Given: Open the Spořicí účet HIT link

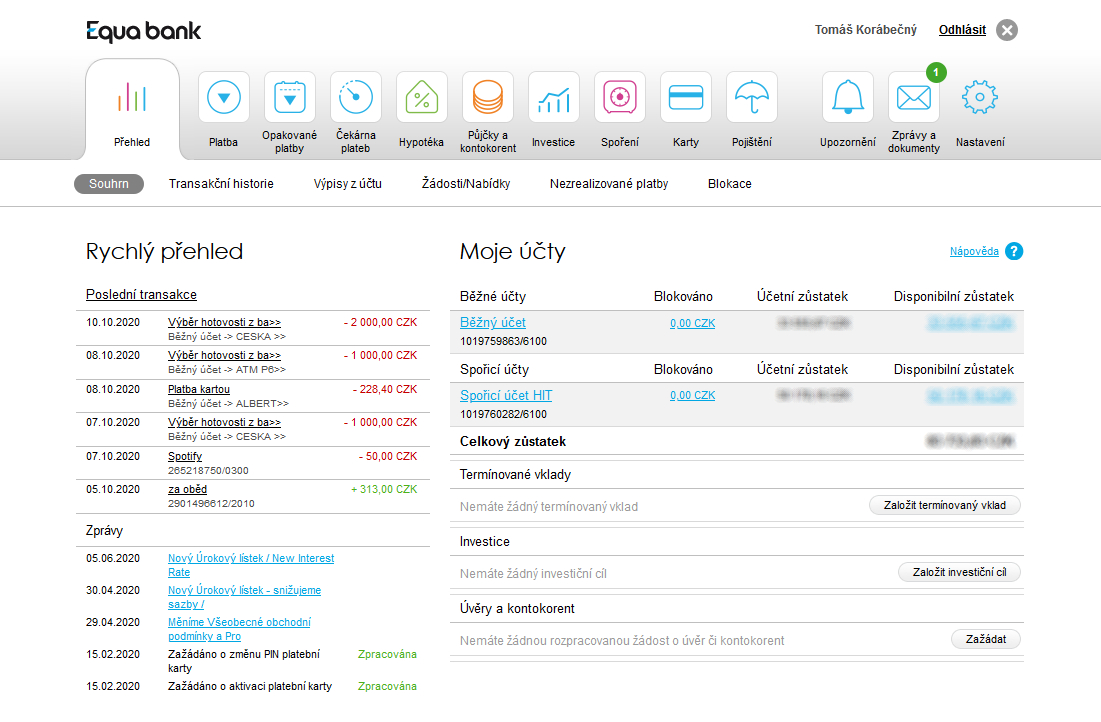Looking at the screenshot, I should (505, 396).
